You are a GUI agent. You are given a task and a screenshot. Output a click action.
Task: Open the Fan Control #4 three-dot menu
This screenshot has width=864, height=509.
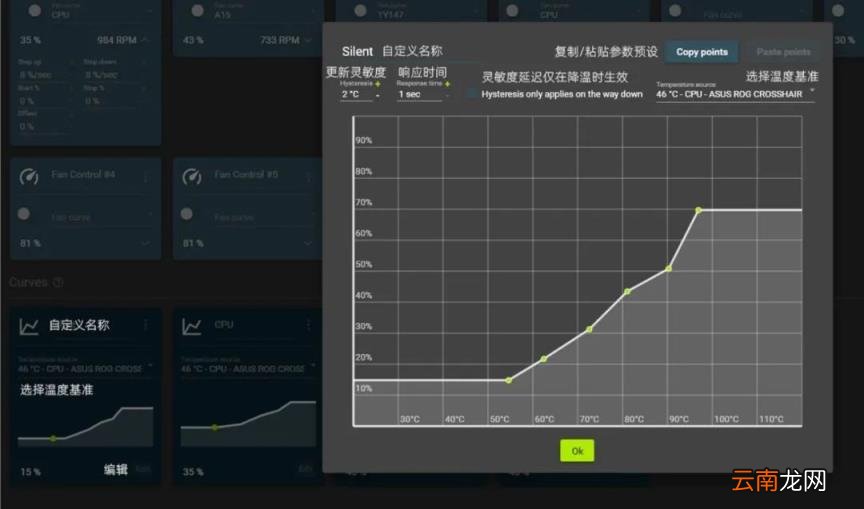(x=146, y=176)
